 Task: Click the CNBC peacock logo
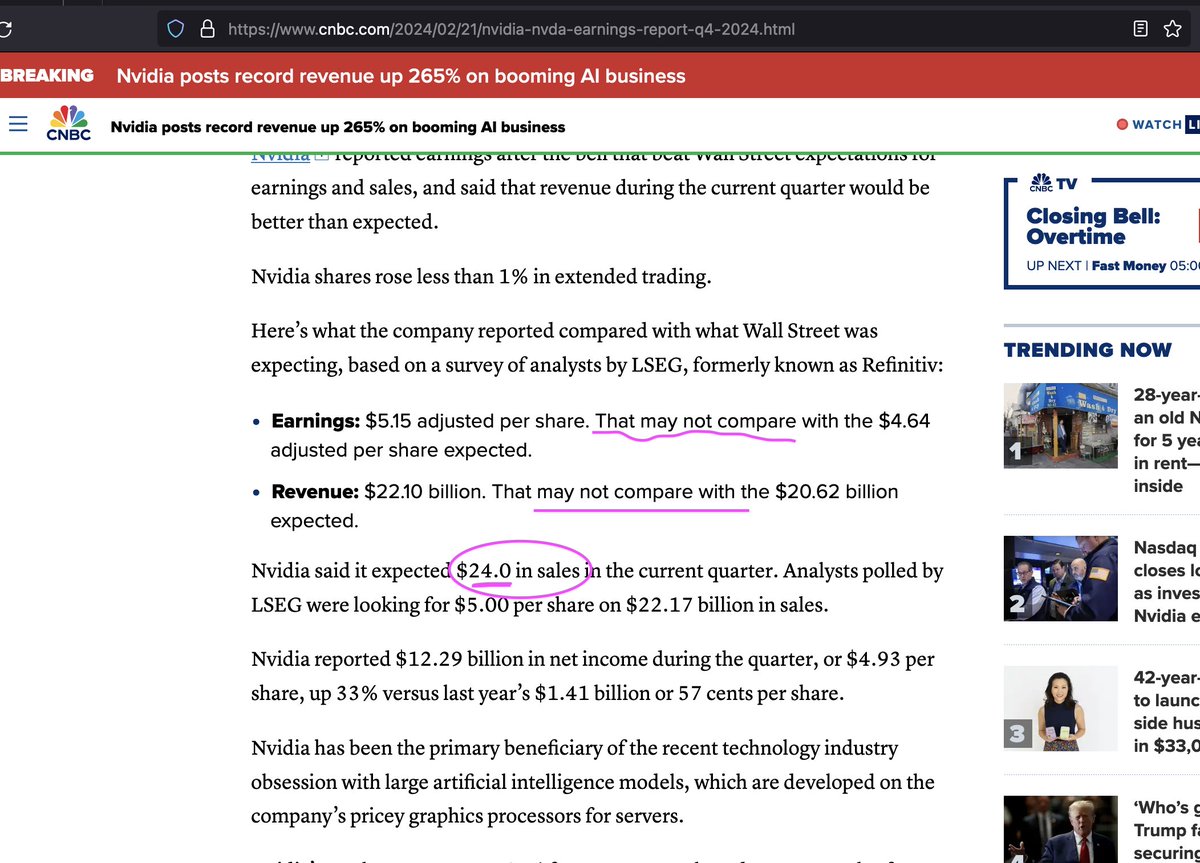(x=69, y=123)
